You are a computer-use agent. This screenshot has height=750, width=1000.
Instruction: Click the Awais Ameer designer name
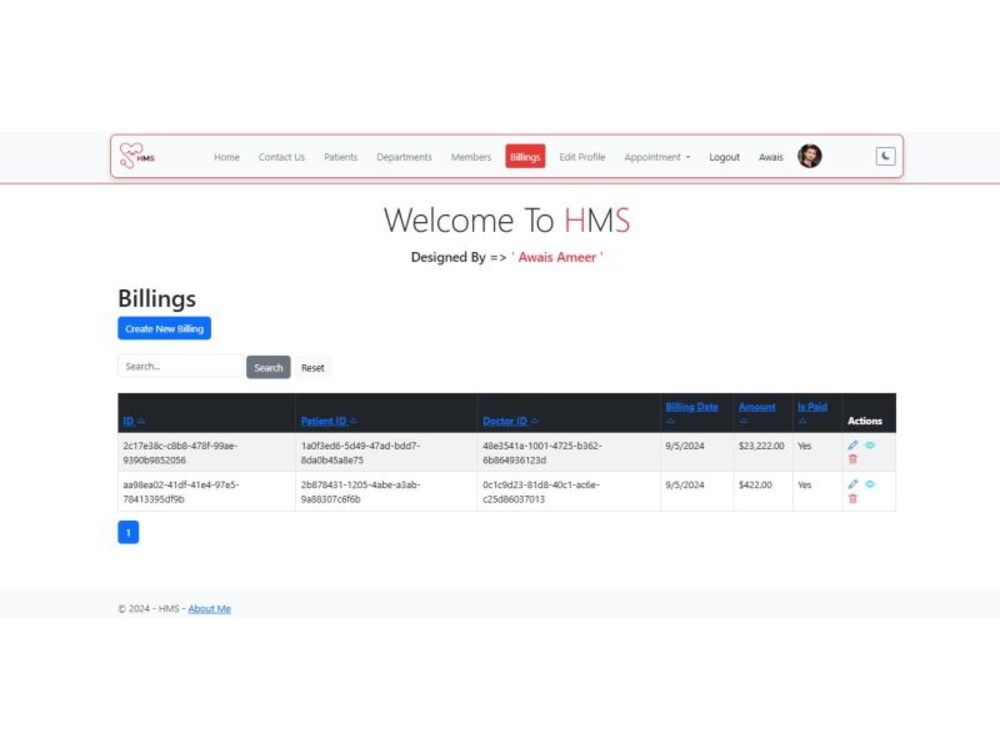(557, 257)
